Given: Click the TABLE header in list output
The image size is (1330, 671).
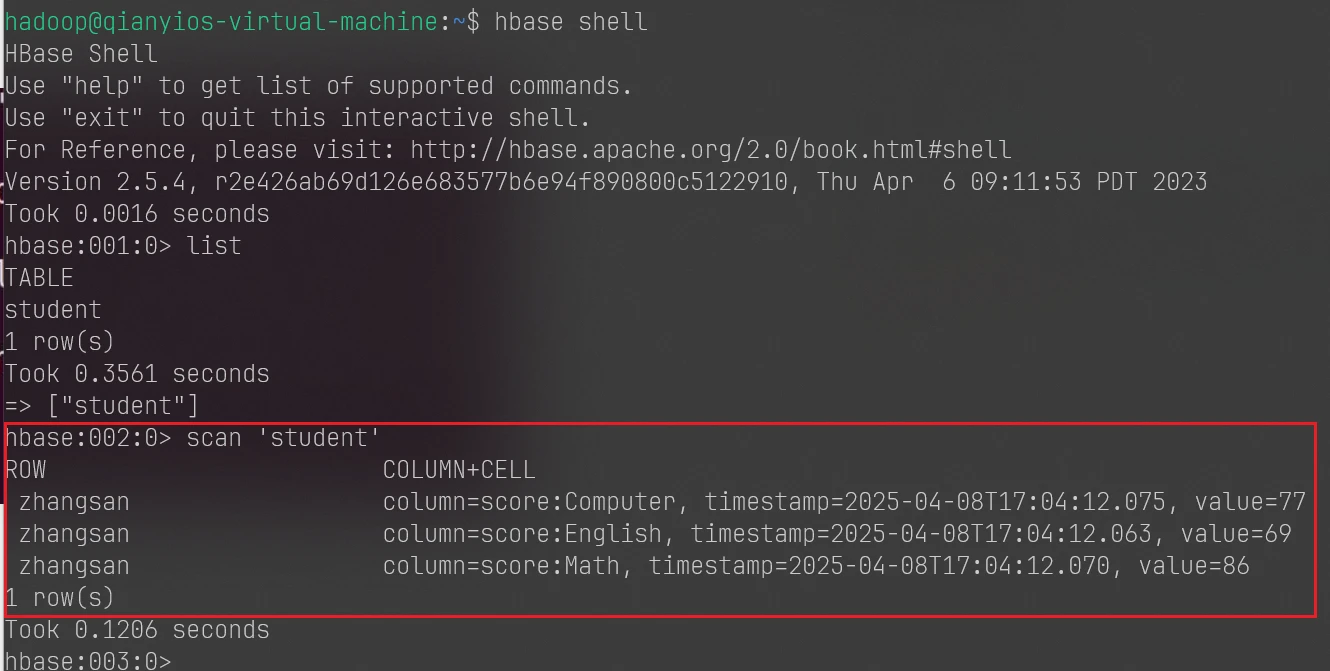Looking at the screenshot, I should click(x=39, y=278).
